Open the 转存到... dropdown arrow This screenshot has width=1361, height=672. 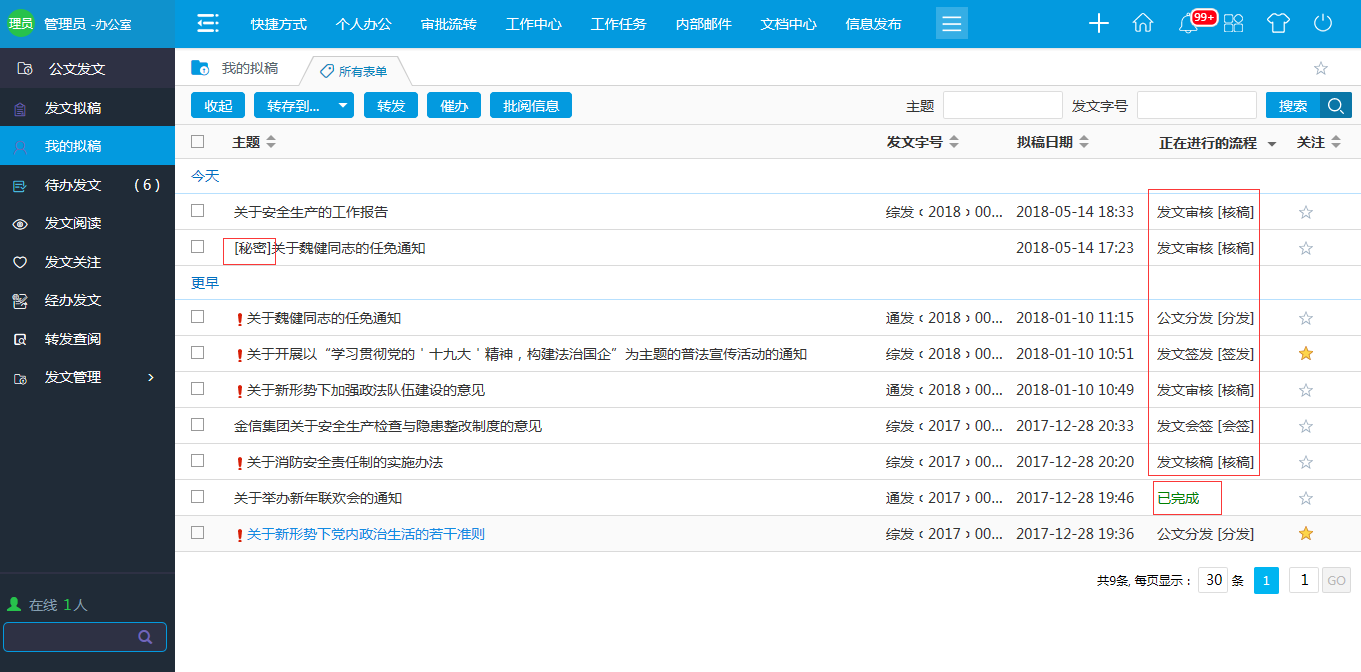click(x=342, y=105)
